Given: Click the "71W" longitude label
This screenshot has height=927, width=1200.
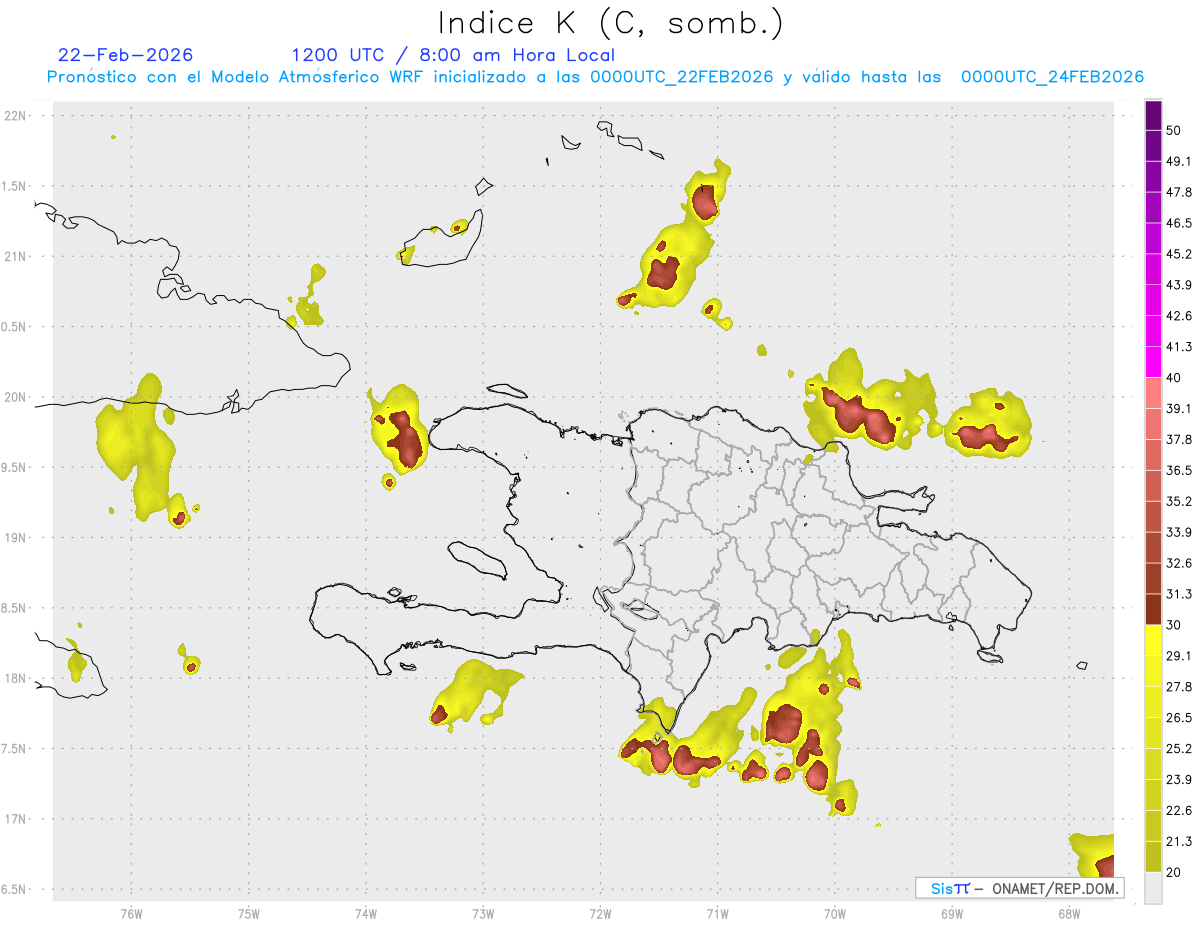Looking at the screenshot, I should (x=717, y=913).
